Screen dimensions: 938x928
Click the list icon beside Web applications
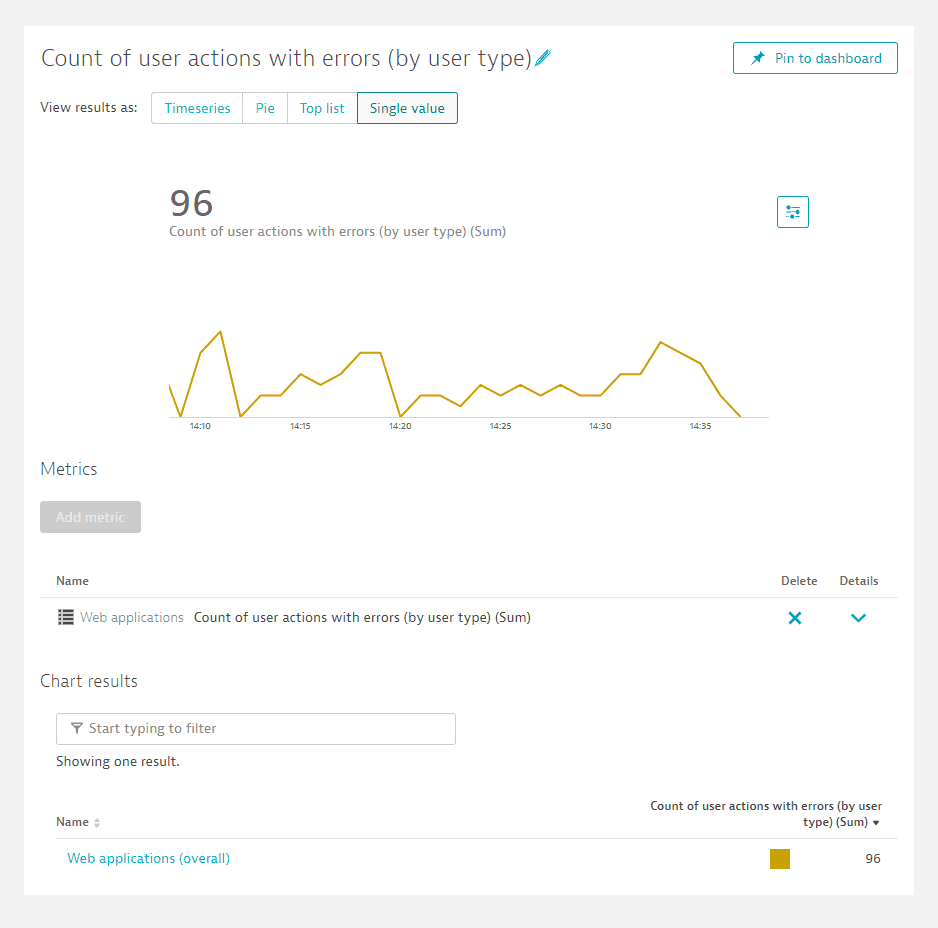(x=66, y=617)
